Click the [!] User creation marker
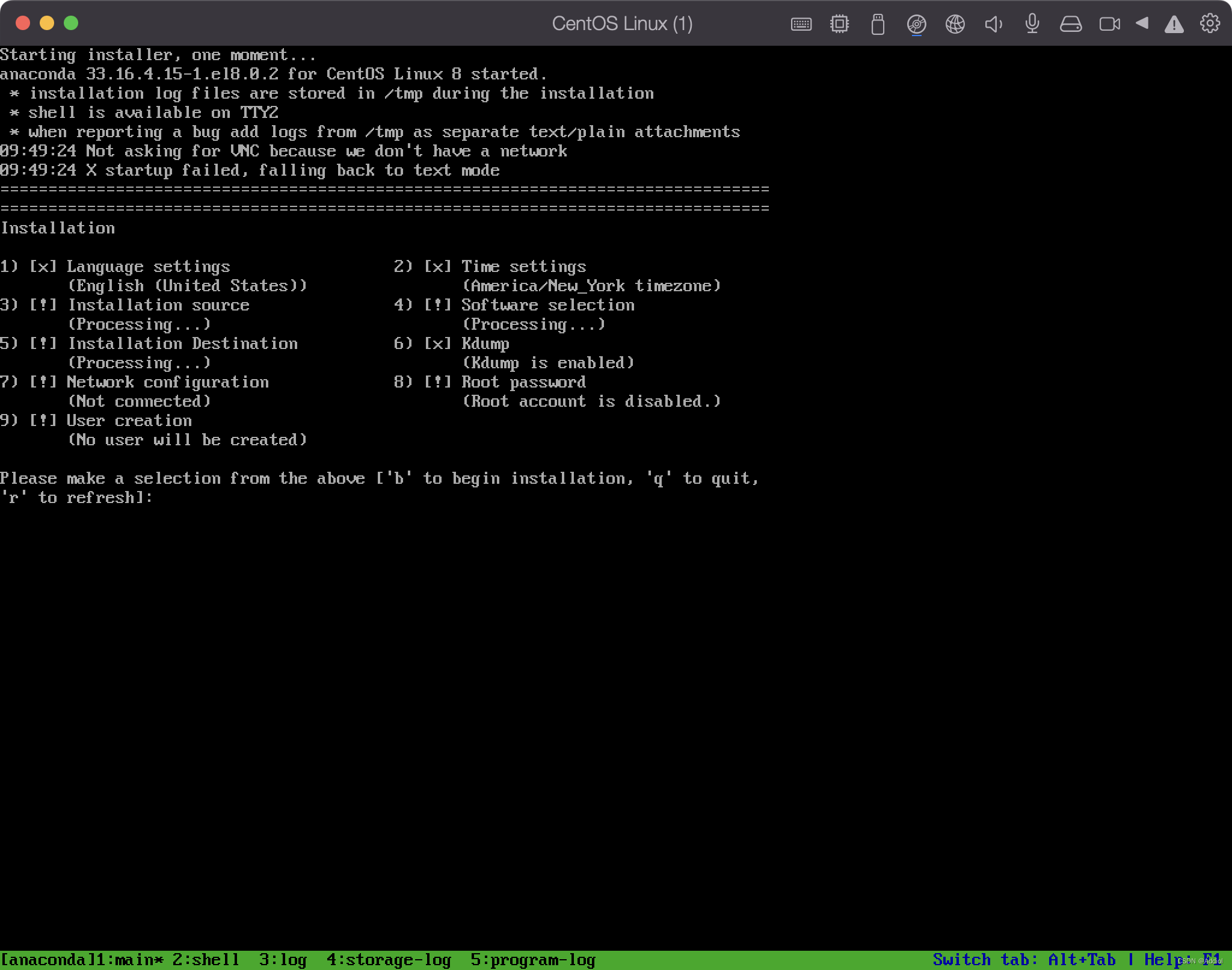Image resolution: width=1232 pixels, height=970 pixels. (43, 421)
